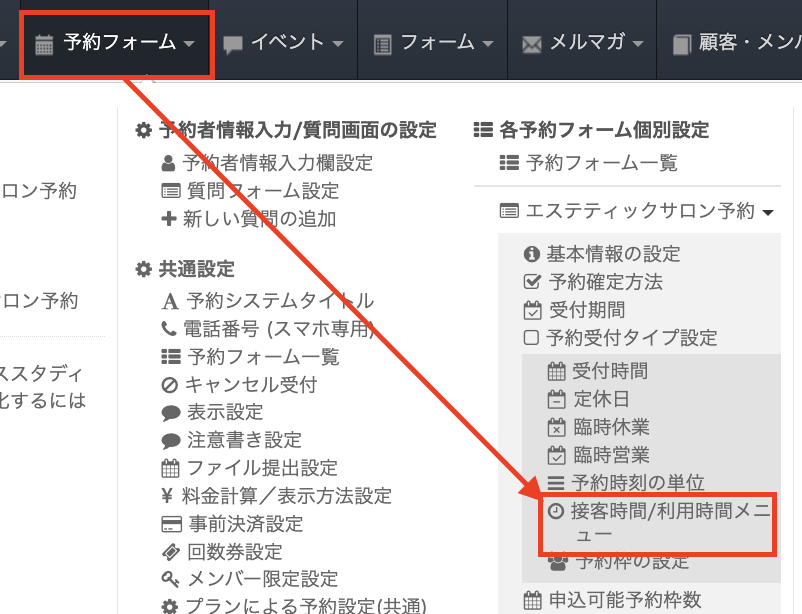Screen dimensions: 802x614
Task: Click the envelope icon beside メルマガ
Action: coord(532,44)
